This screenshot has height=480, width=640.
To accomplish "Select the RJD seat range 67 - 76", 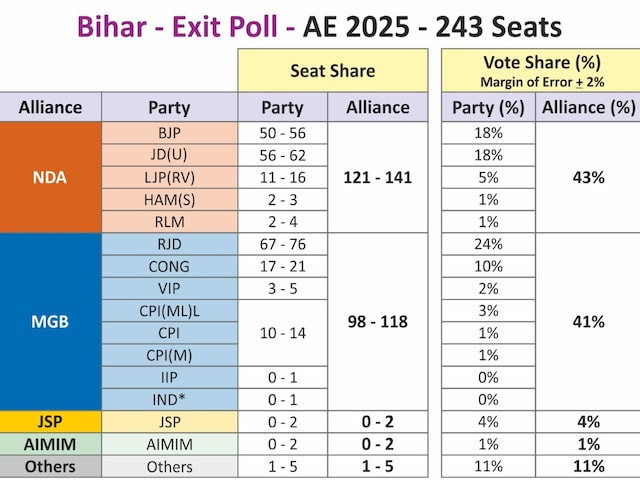I will tap(282, 244).
